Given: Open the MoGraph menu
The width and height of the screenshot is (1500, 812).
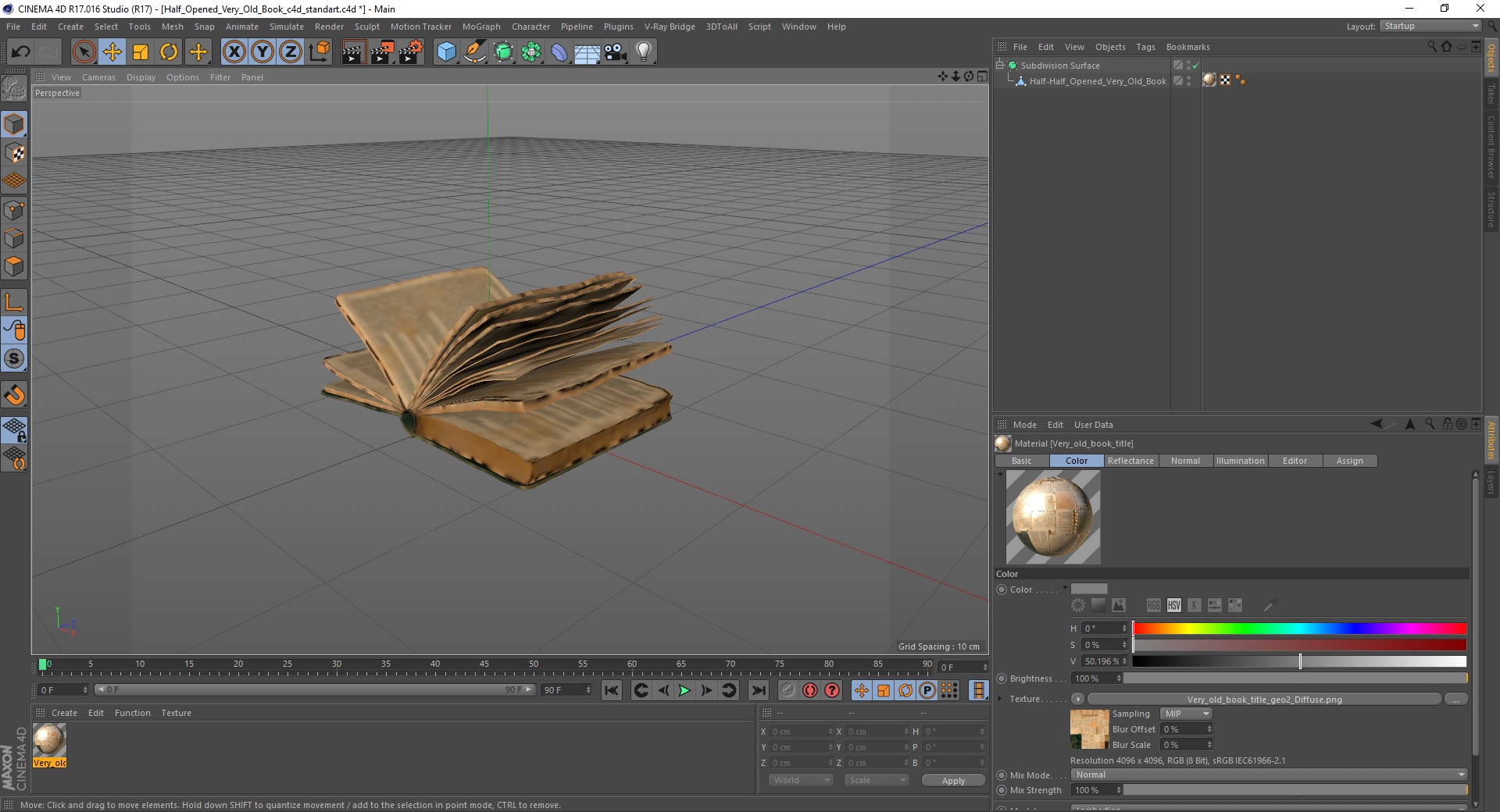Looking at the screenshot, I should [x=481, y=27].
